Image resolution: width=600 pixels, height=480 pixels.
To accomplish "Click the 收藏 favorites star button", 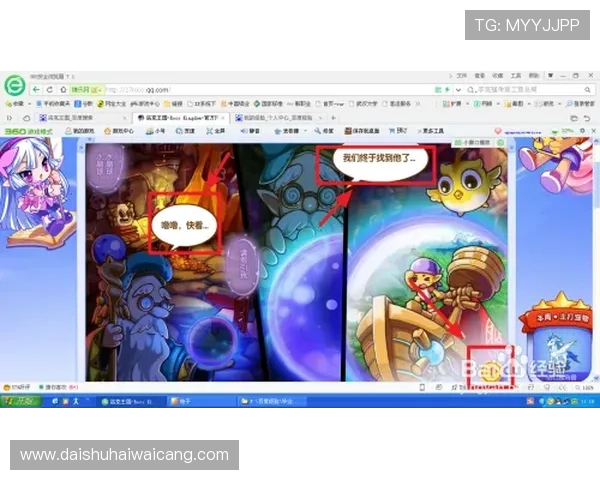I will click(x=14, y=104).
